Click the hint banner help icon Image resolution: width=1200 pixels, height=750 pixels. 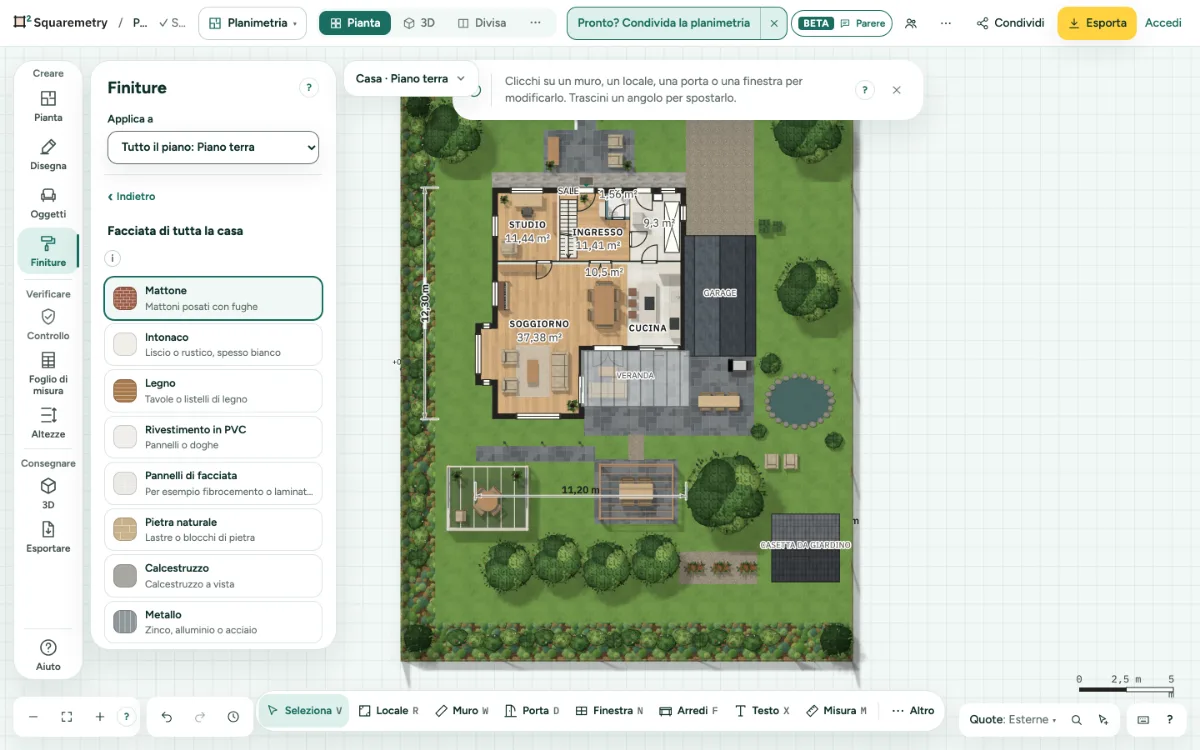pos(865,90)
